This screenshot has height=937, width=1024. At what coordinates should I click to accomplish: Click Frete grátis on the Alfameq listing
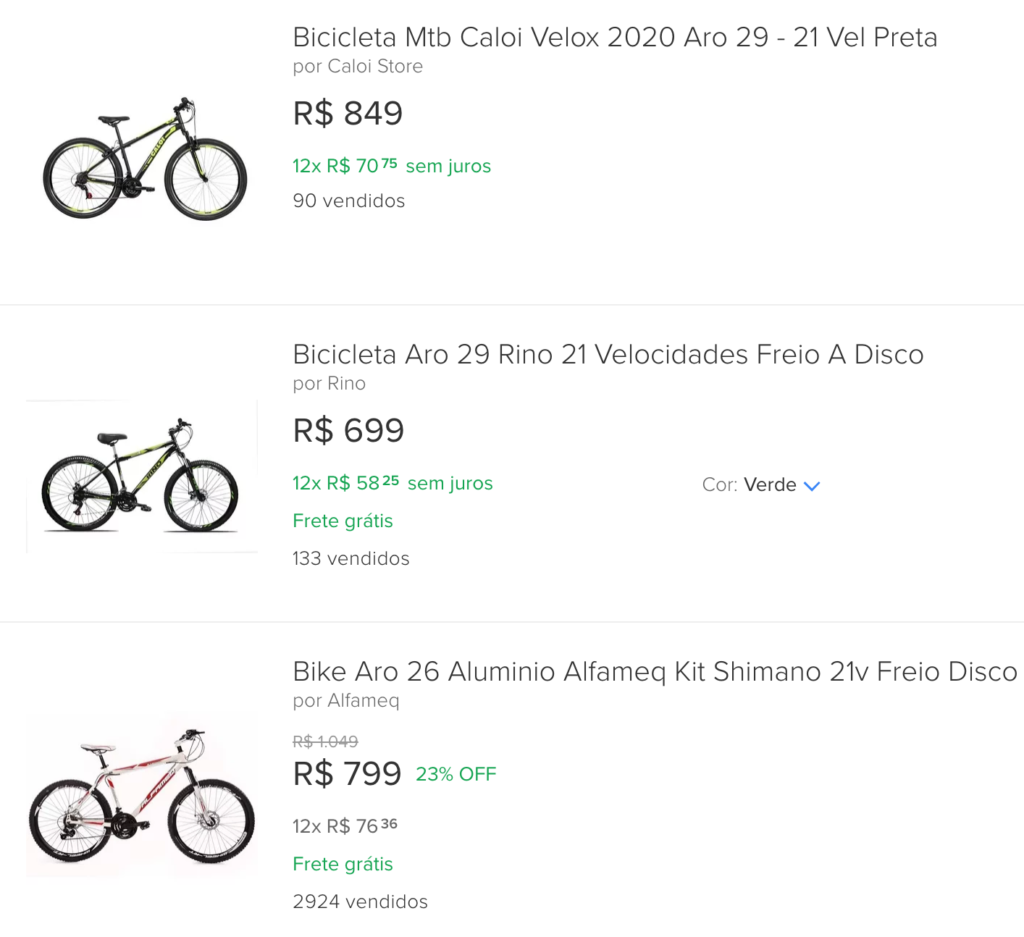(342, 864)
